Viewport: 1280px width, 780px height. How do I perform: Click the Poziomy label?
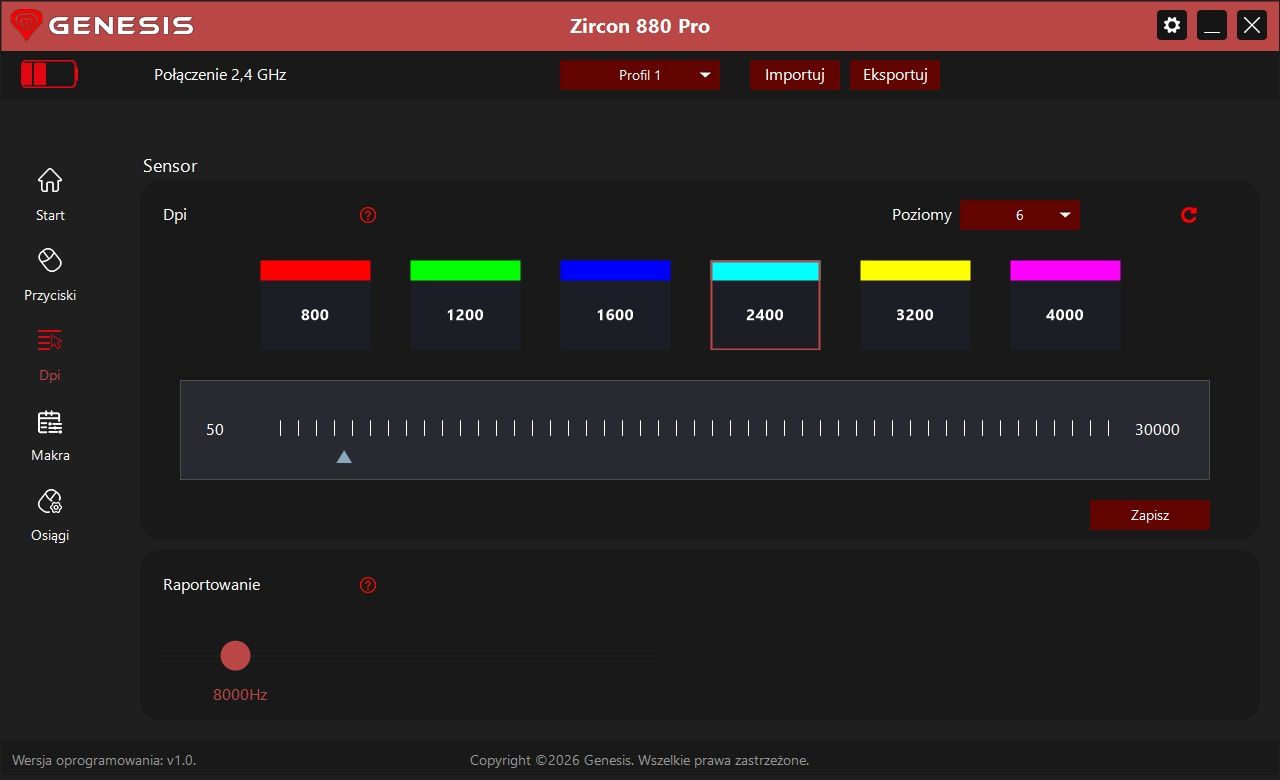coord(922,215)
